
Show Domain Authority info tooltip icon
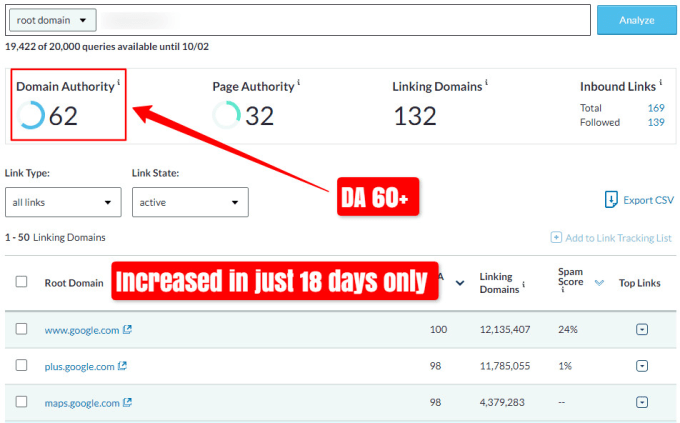(x=118, y=82)
